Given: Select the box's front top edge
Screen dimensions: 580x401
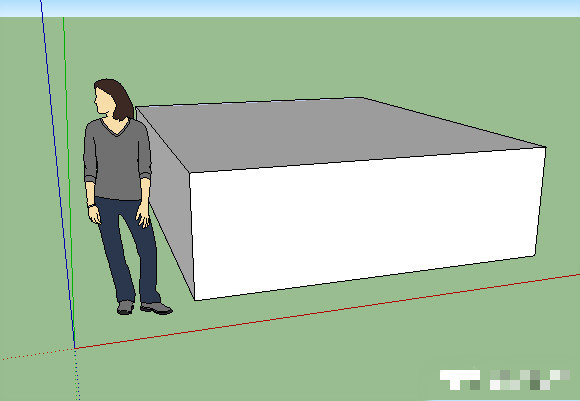Looking at the screenshot, I should (x=368, y=160).
